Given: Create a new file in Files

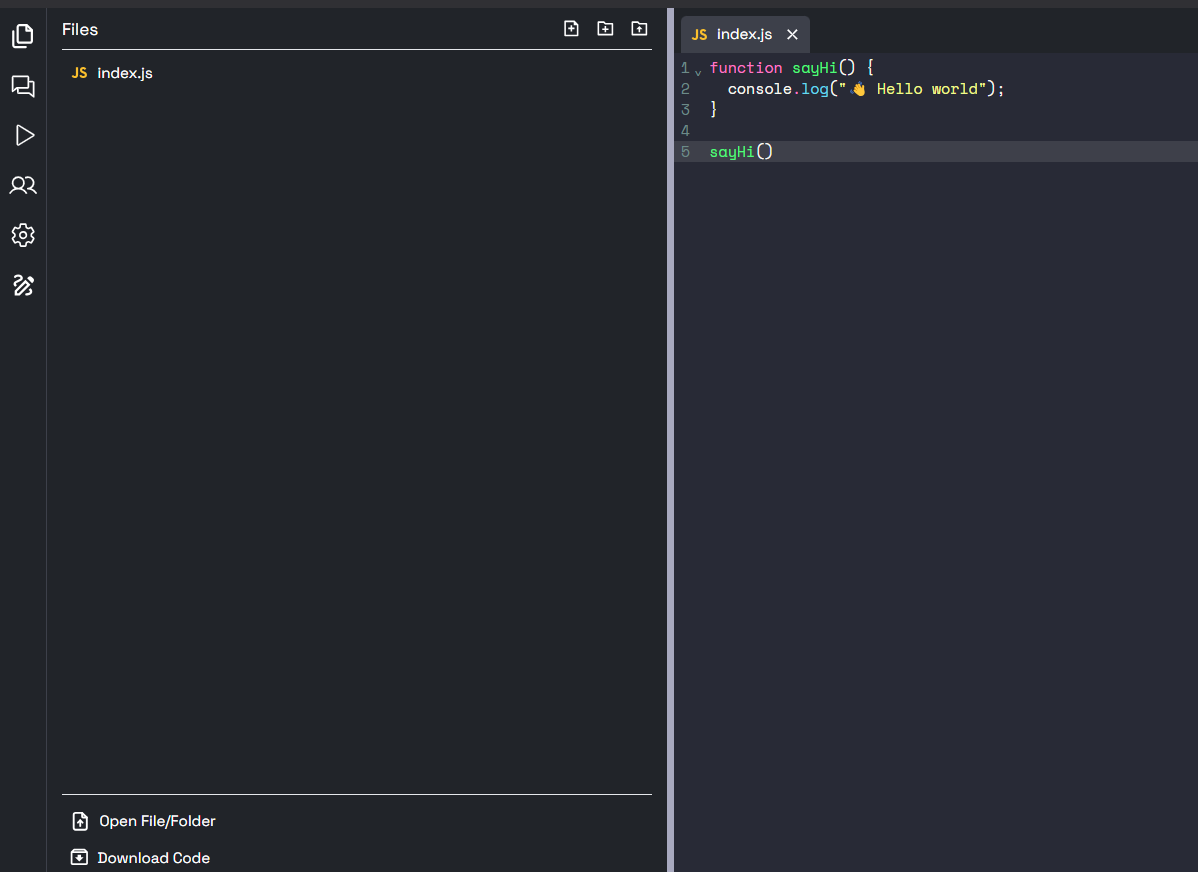Looking at the screenshot, I should pos(571,29).
